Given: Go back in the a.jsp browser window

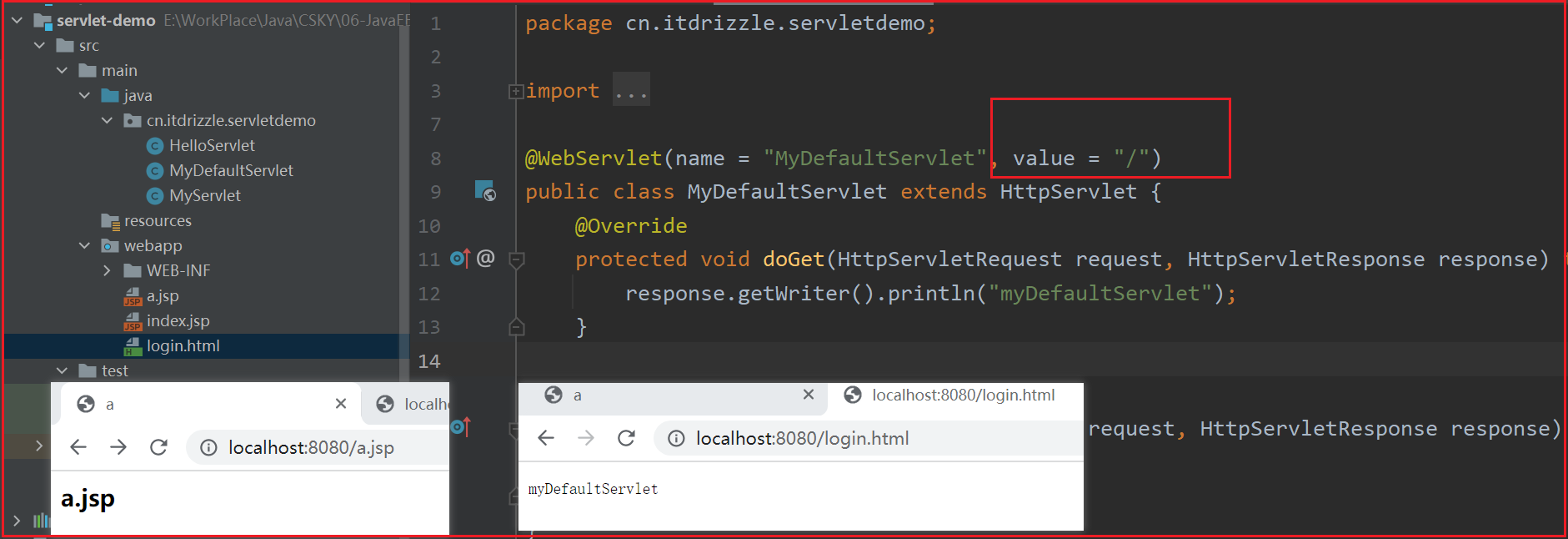Looking at the screenshot, I should coord(78,447).
